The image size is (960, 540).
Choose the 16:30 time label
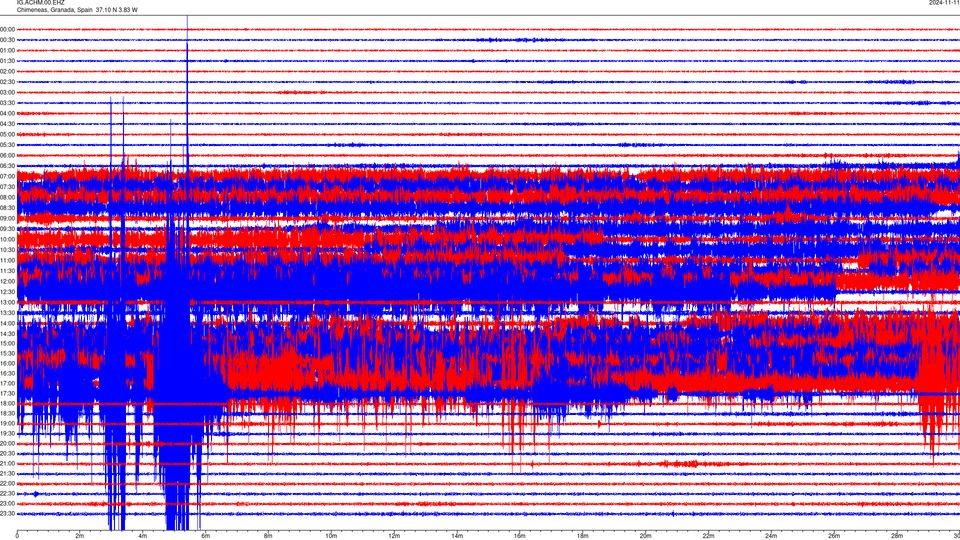8,373
